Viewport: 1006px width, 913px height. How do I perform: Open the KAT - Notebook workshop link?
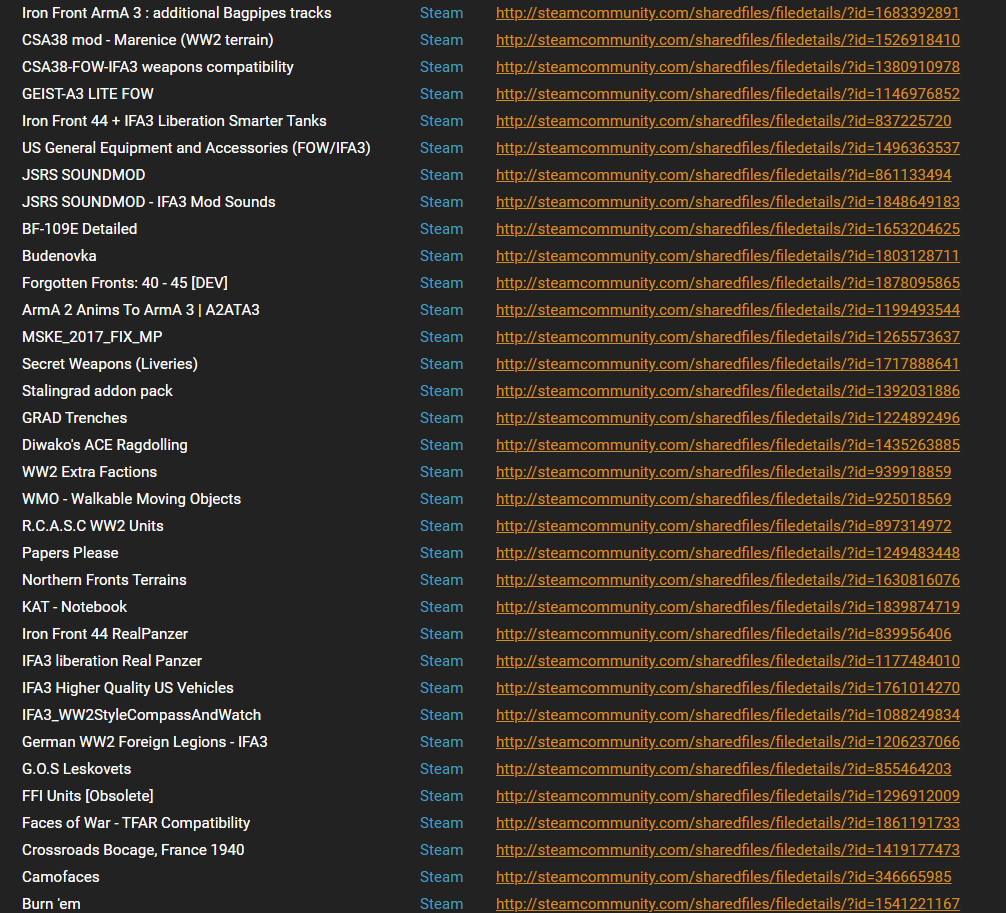[x=727, y=607]
